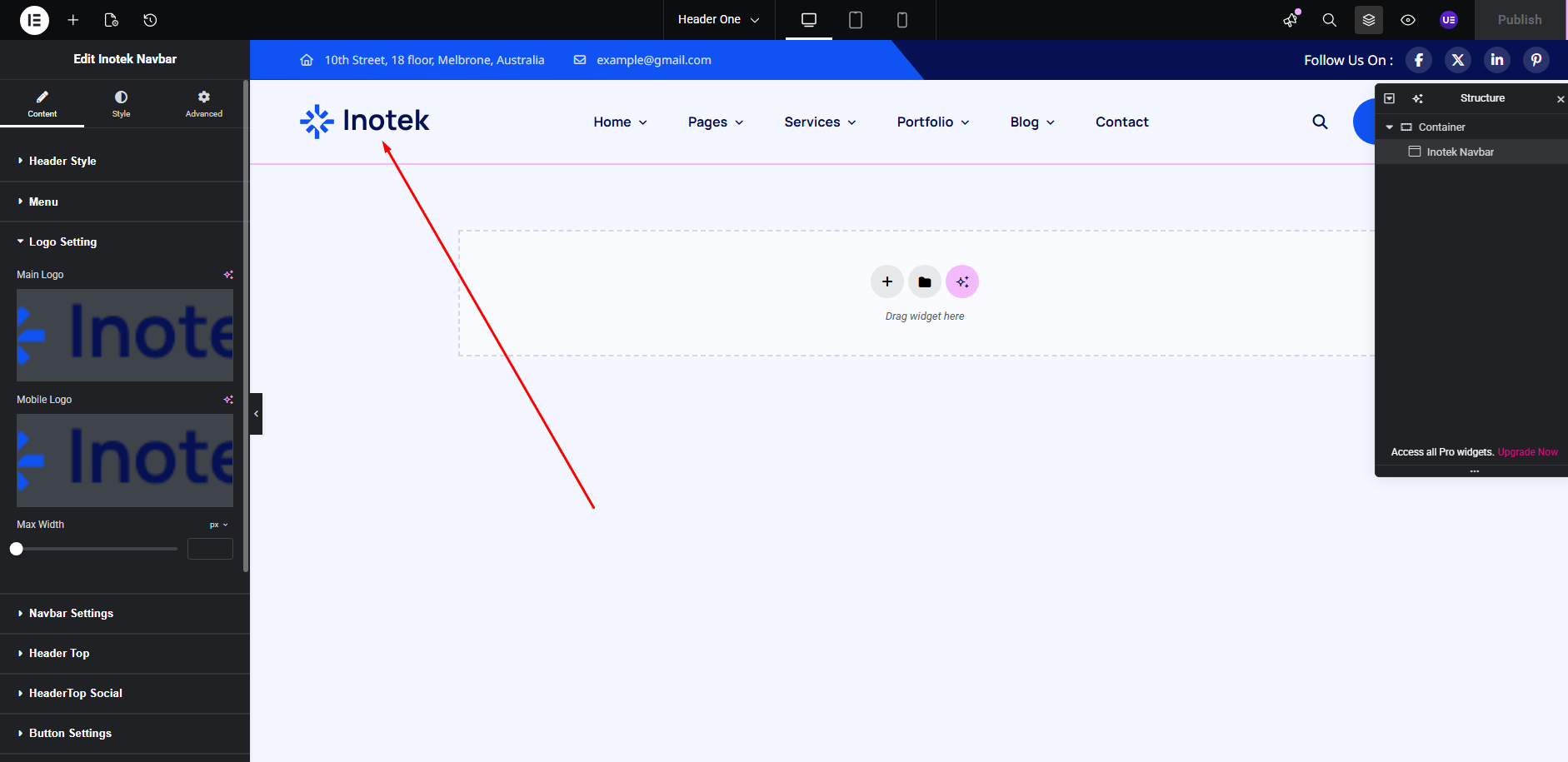
Task: Select Container in Structure panel
Action: [1471, 127]
